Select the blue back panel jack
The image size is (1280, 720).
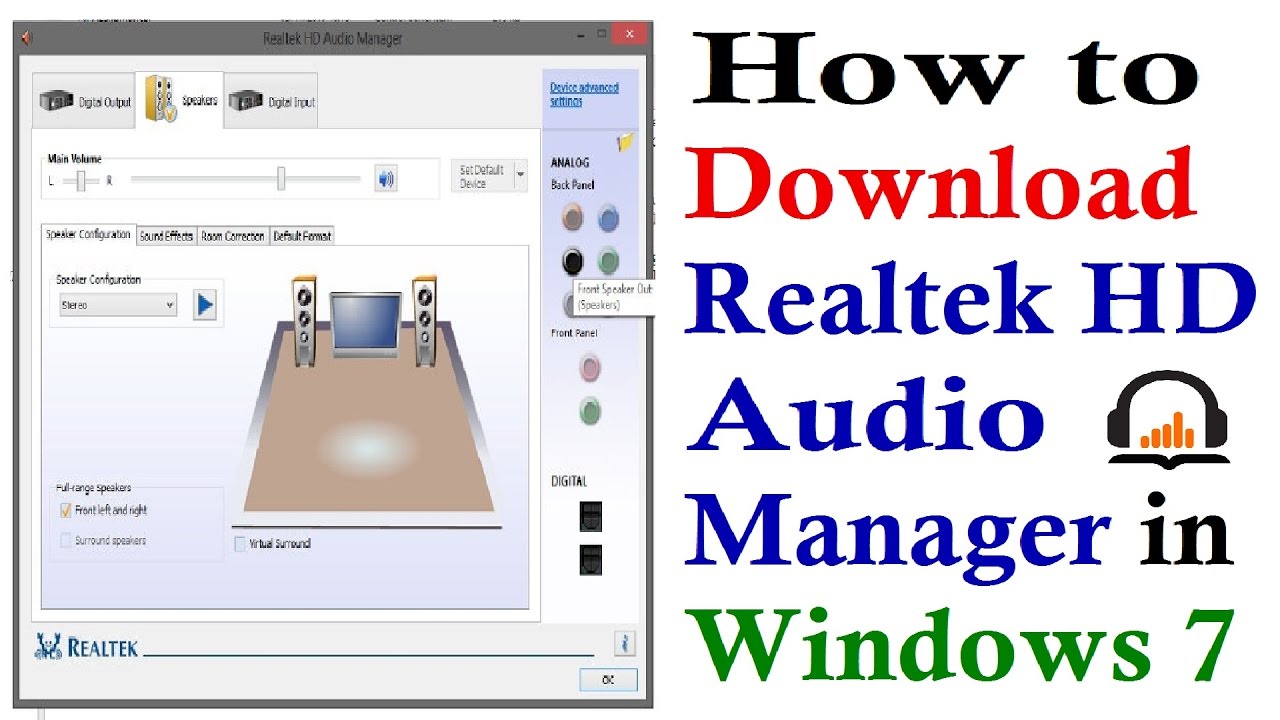click(608, 217)
